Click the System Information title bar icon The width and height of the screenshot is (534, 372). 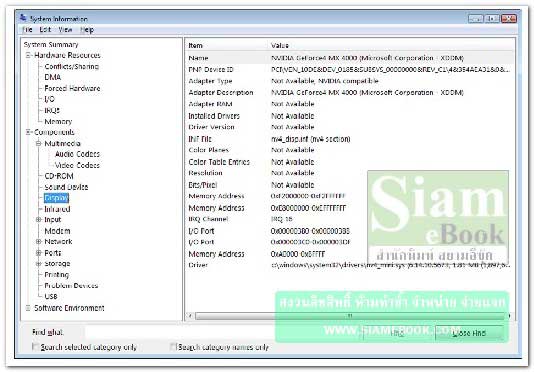click(23, 18)
